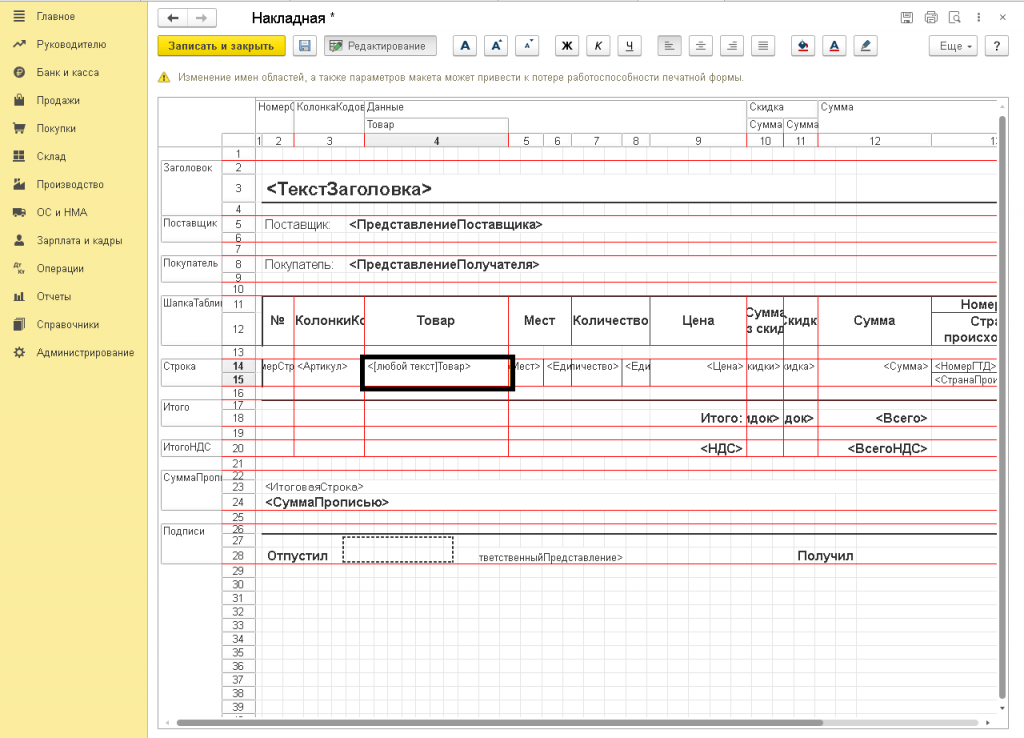Toggle italic formatting (К button)

click(598, 46)
